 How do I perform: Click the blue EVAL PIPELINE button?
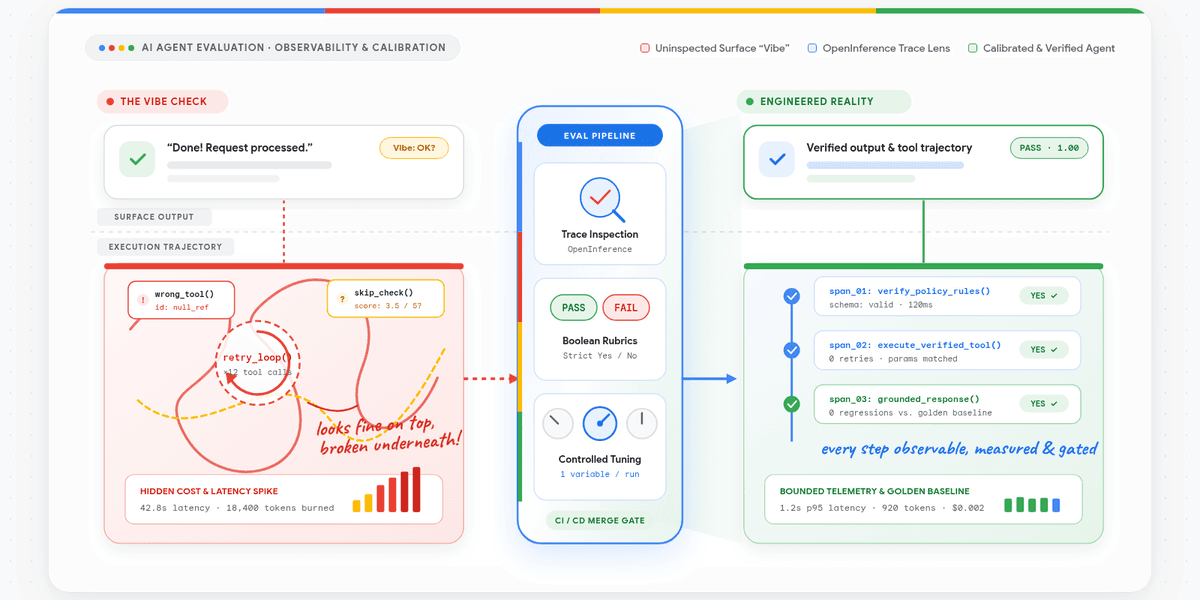(x=600, y=136)
